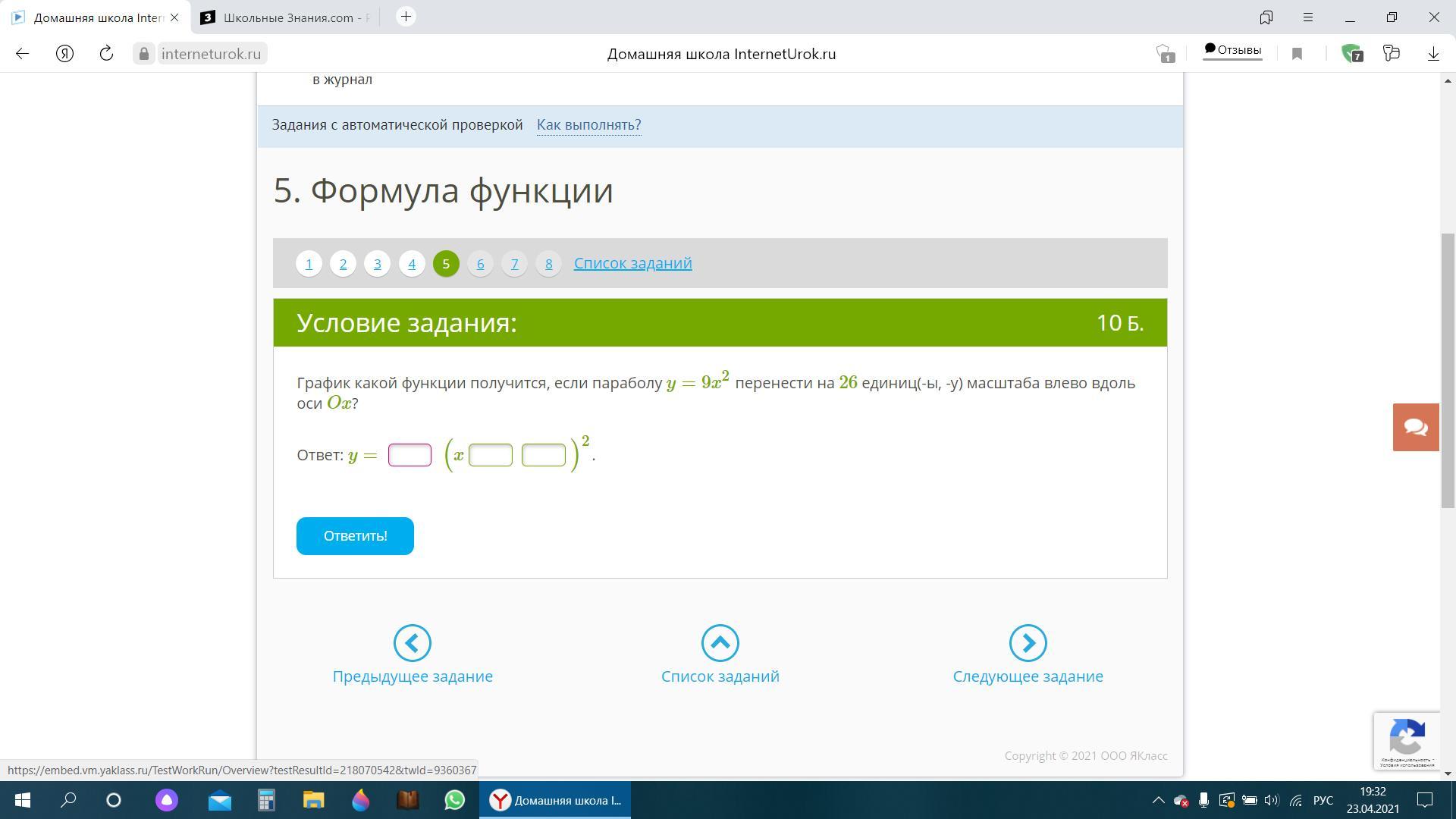Screen dimensions: 1456x819
Task: Click the next task arrow circle
Action: click(1028, 643)
